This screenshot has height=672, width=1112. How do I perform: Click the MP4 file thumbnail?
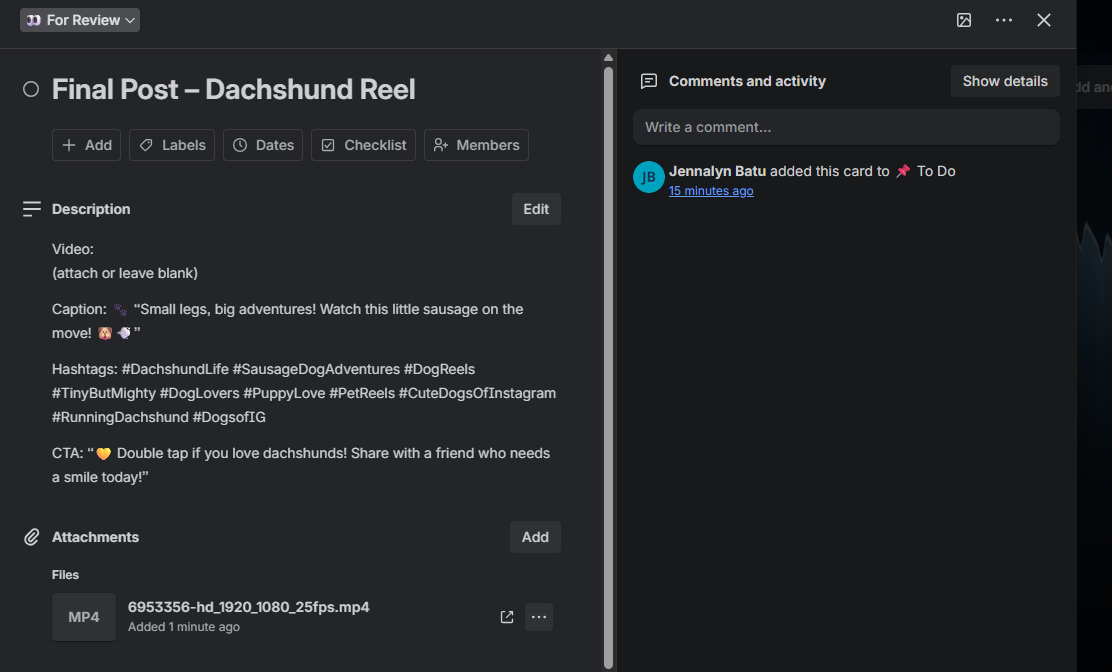tap(84, 617)
